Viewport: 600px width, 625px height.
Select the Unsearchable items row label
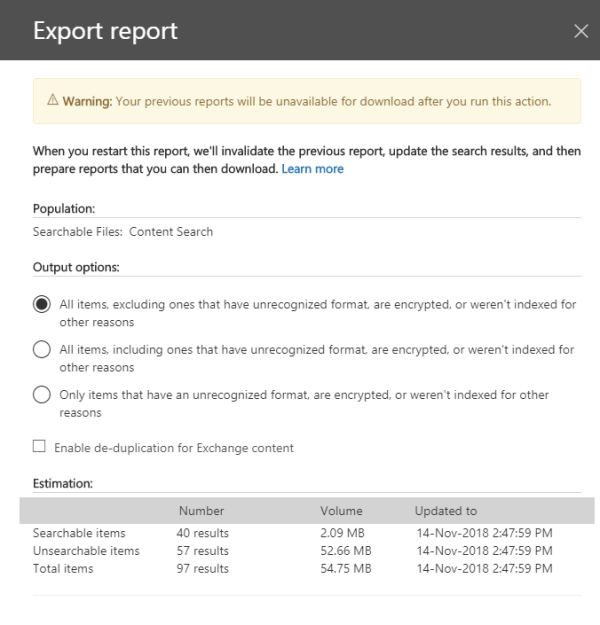(86, 551)
